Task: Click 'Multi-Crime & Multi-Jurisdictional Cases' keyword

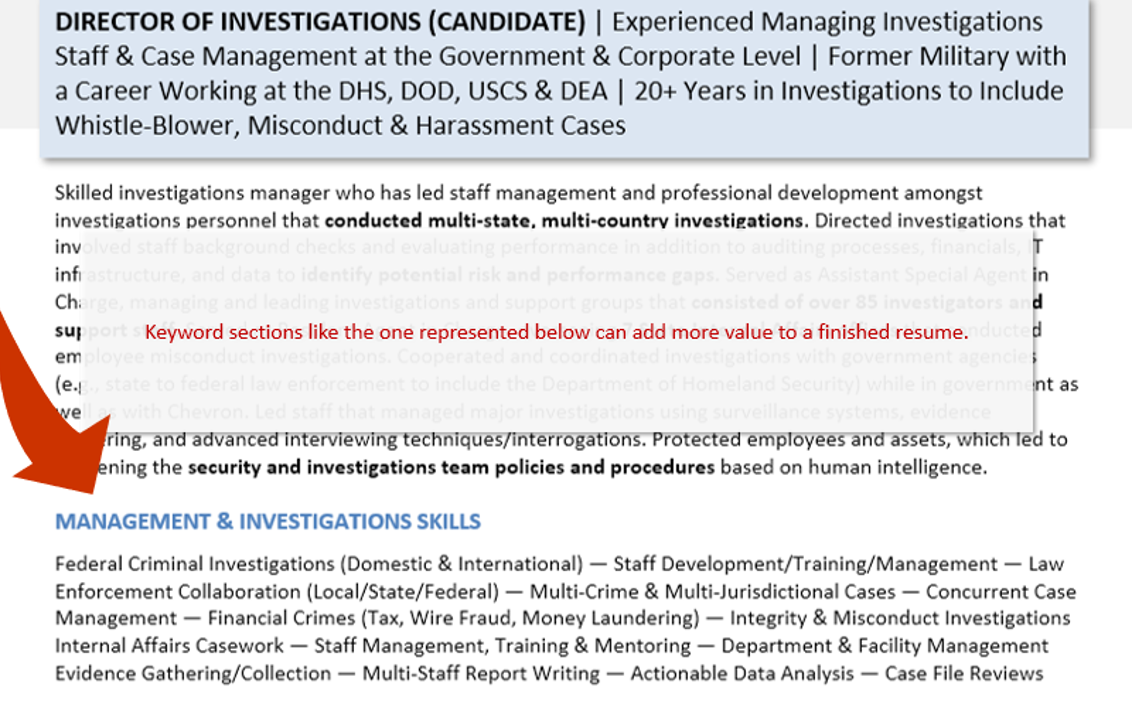Action: pyautogui.click(x=713, y=592)
